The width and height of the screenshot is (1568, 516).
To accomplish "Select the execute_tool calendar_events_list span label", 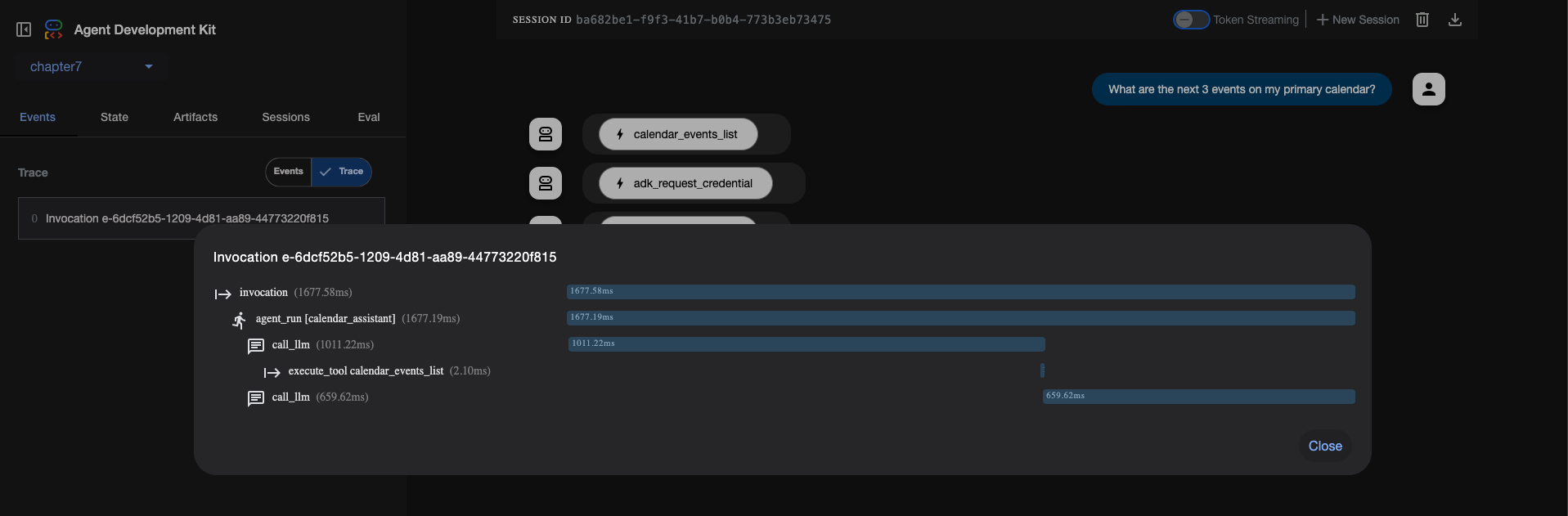I will click(389, 371).
